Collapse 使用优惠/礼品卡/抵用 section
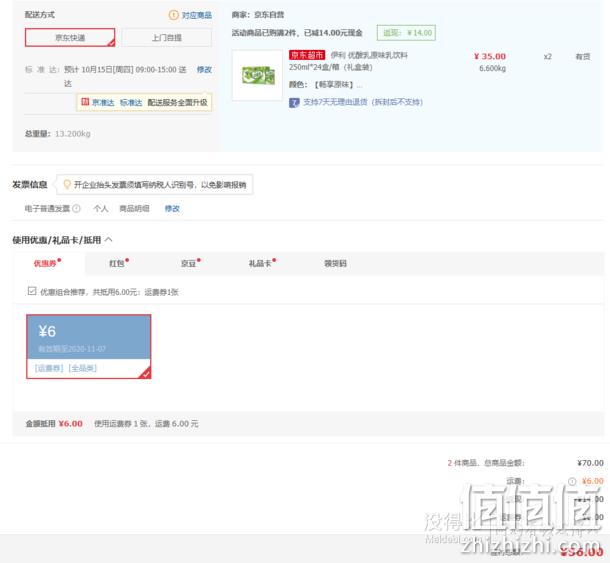Image resolution: width=610 pixels, height=563 pixels. (109, 240)
